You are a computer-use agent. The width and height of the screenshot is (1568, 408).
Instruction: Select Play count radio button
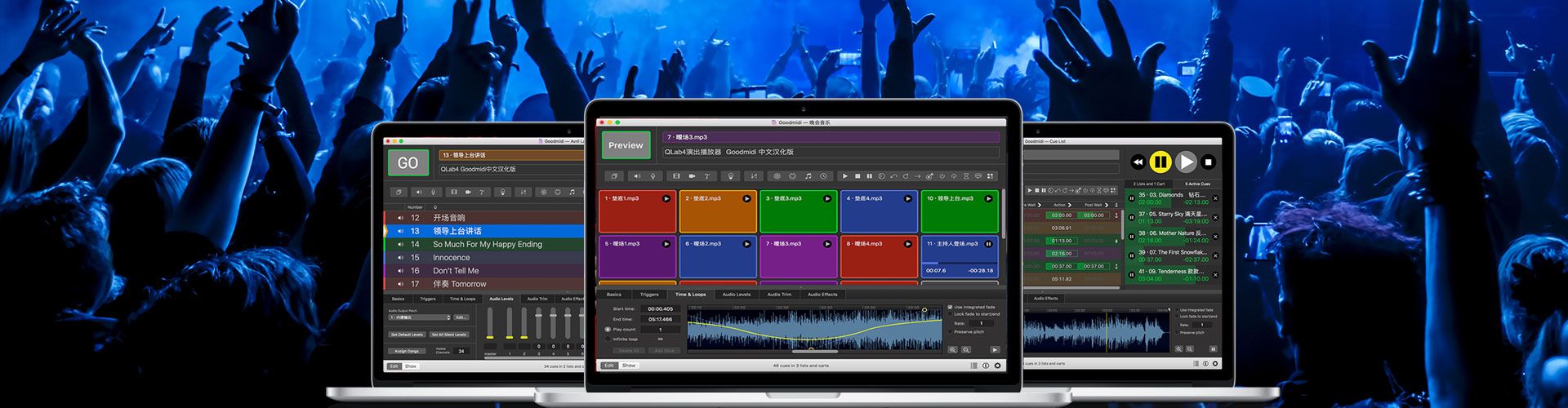608,330
